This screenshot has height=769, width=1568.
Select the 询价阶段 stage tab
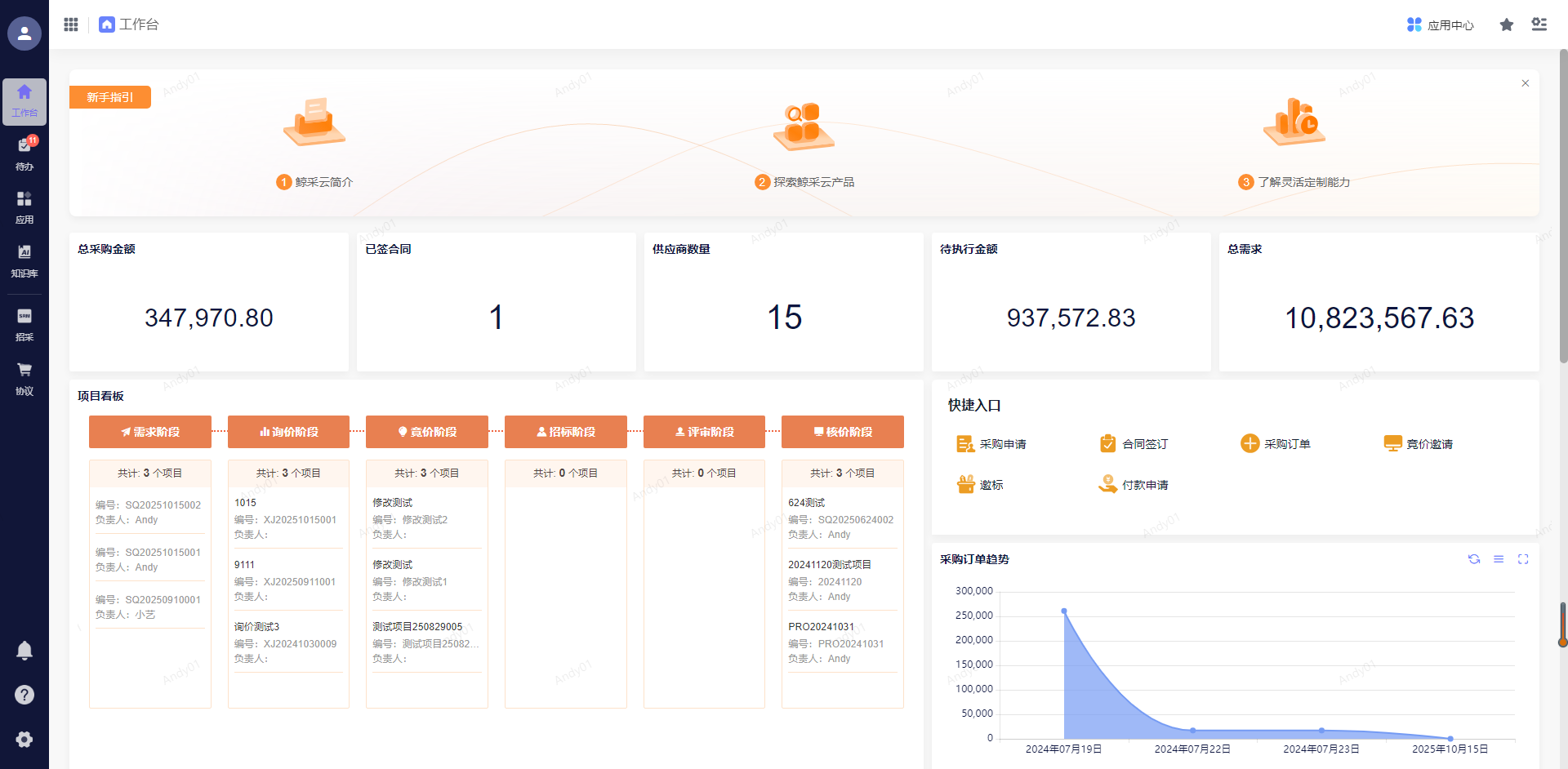tap(288, 432)
